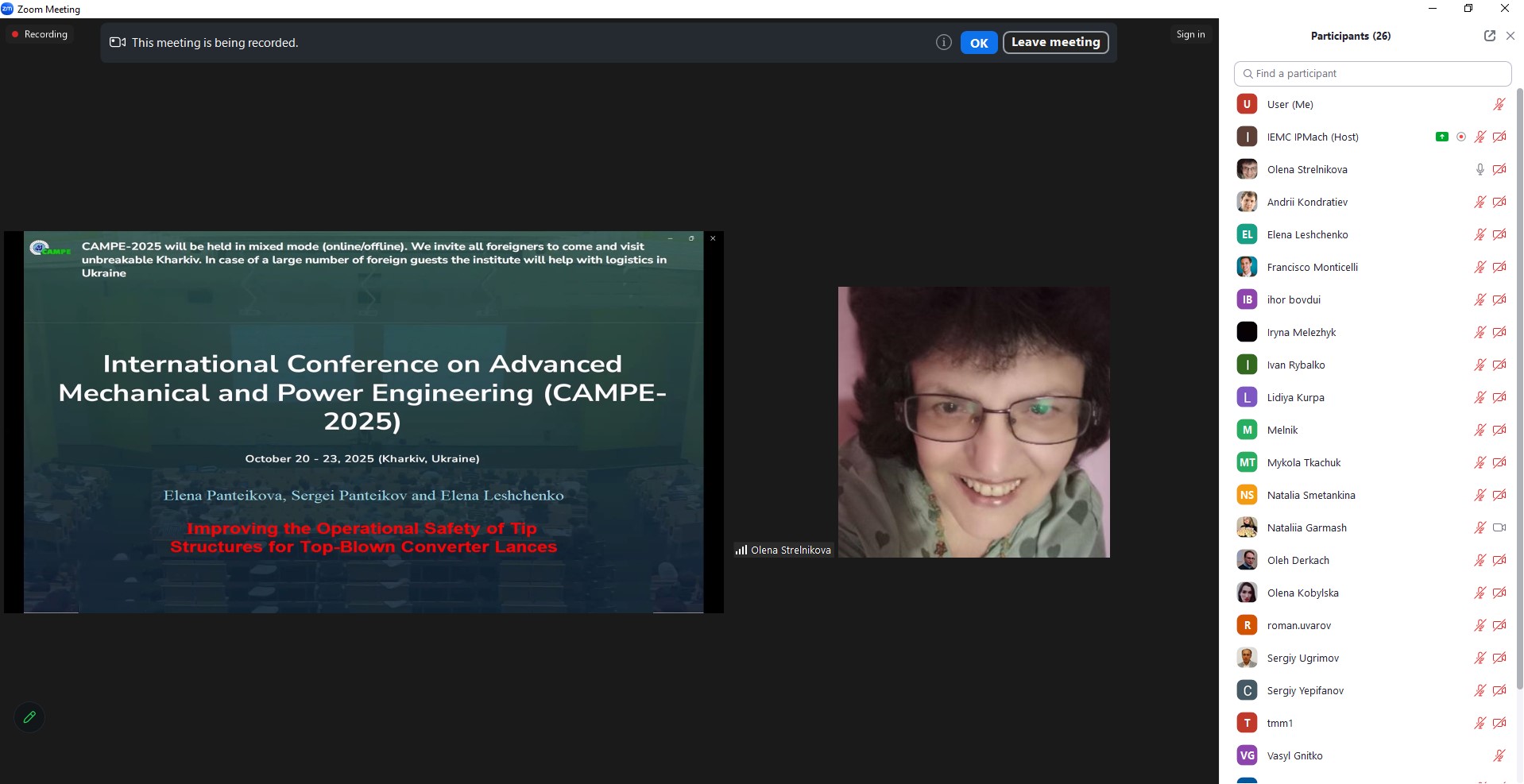1524x784 pixels.
Task: Click Andrii Kondratiev's muted microphone icon
Action: pos(1480,203)
